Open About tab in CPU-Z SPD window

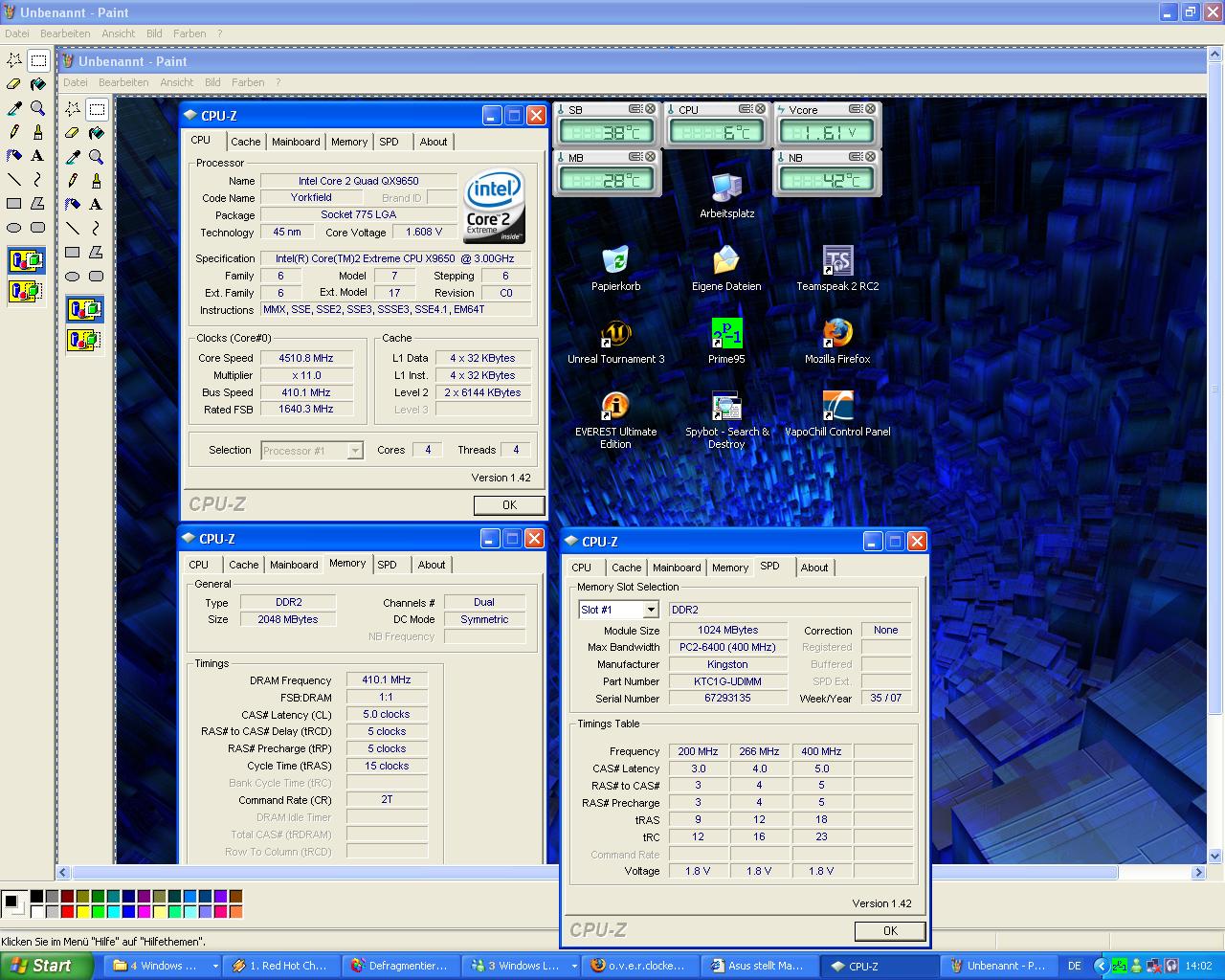click(x=814, y=568)
